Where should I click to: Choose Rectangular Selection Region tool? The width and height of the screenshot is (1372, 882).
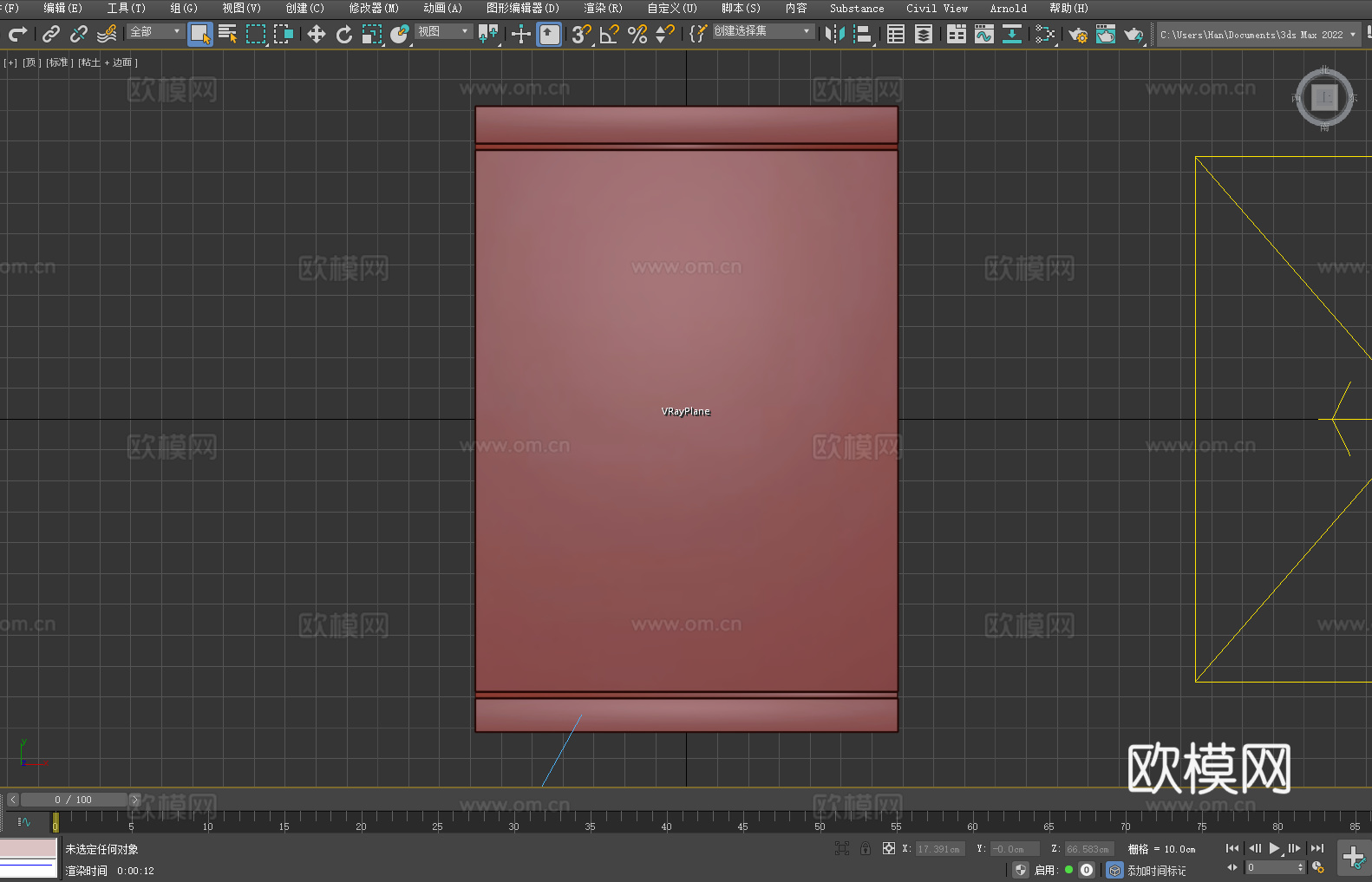[256, 34]
